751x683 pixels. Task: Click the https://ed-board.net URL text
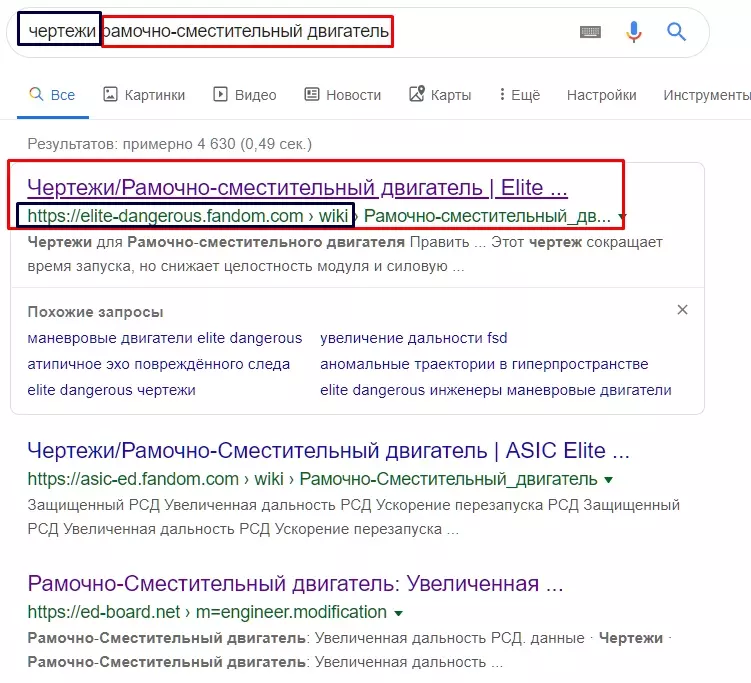tap(103, 612)
